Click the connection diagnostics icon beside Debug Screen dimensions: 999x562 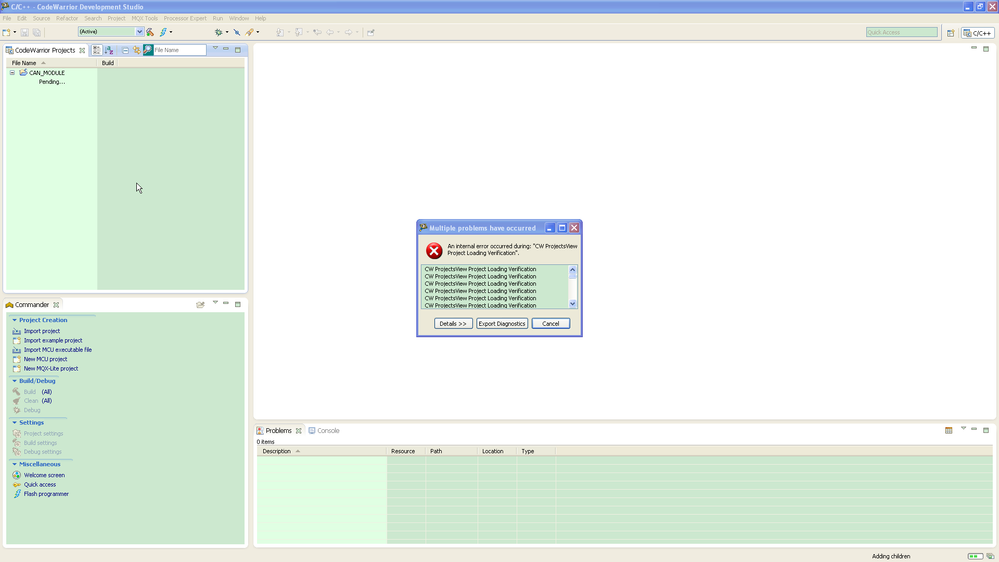coord(237,32)
